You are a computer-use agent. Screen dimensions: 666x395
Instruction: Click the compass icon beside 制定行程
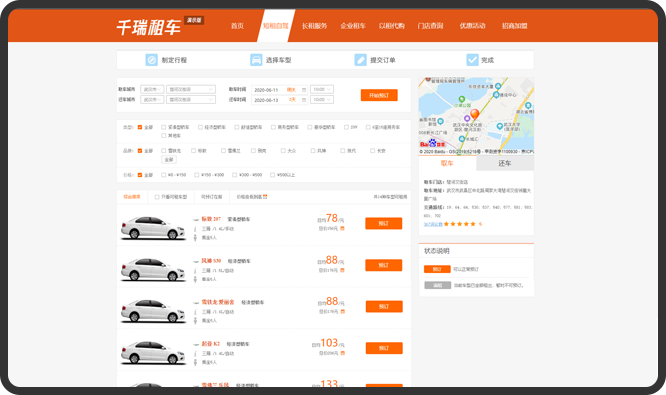coord(152,60)
